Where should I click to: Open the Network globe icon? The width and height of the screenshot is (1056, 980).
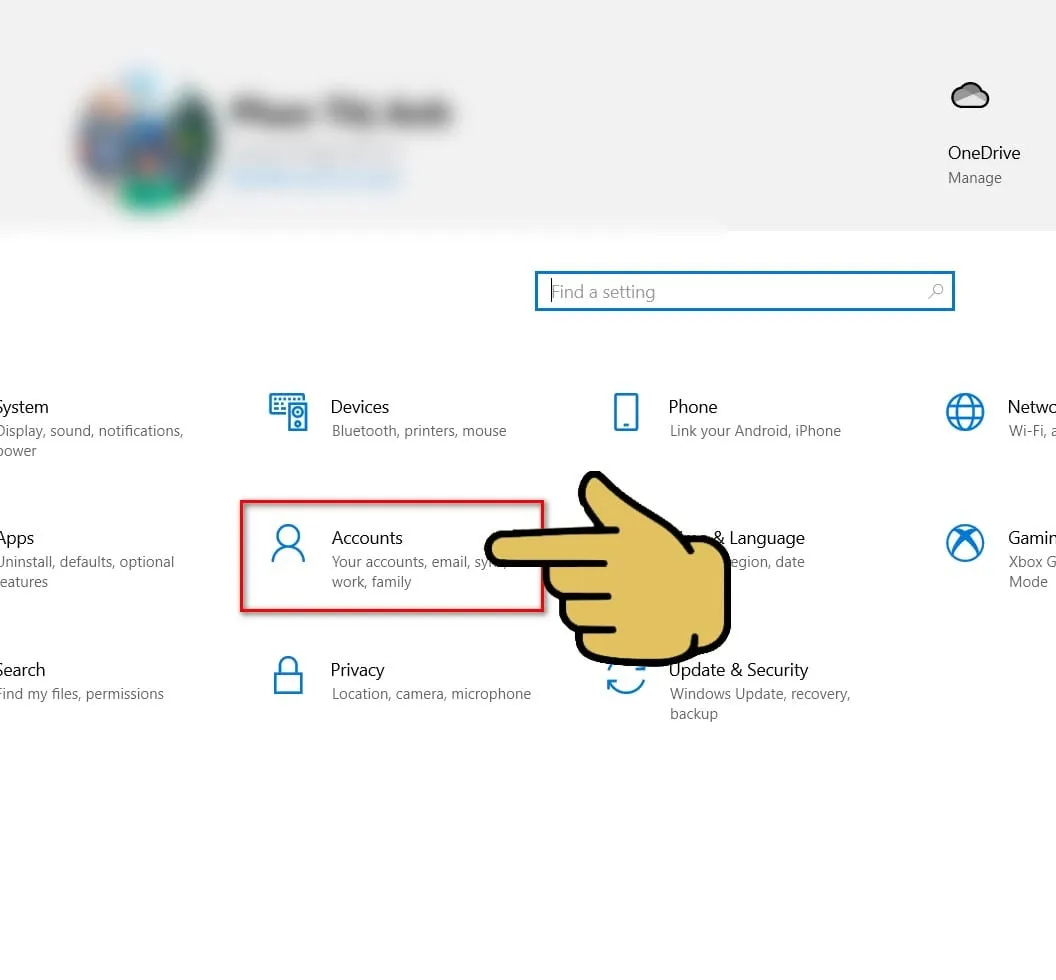coord(965,412)
